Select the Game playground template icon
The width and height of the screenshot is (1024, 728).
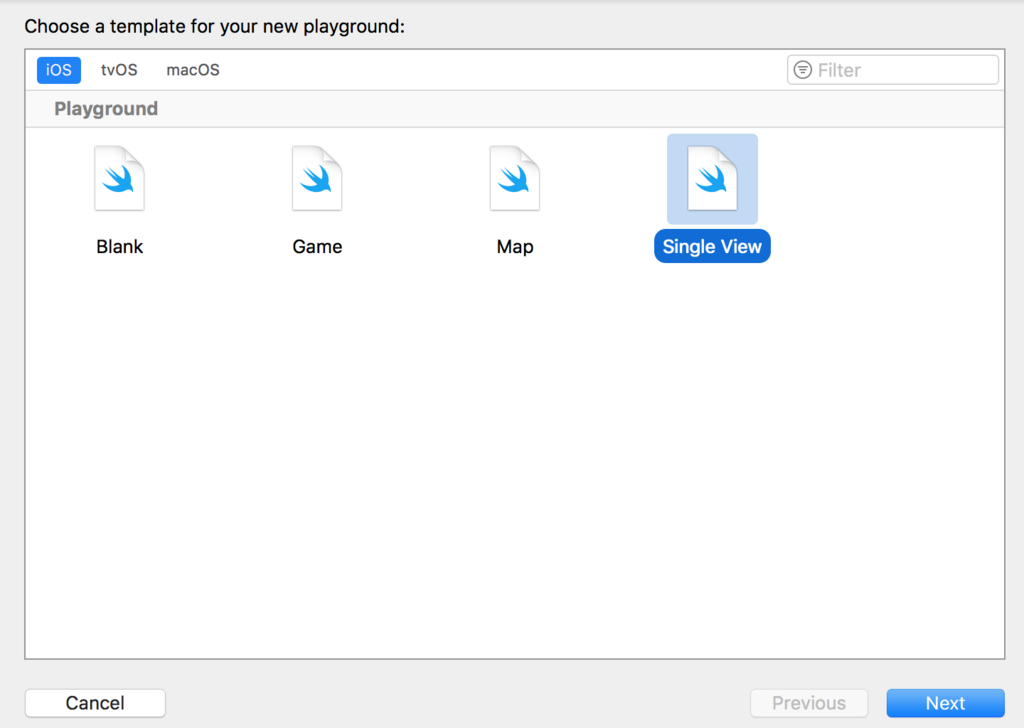[x=317, y=178]
